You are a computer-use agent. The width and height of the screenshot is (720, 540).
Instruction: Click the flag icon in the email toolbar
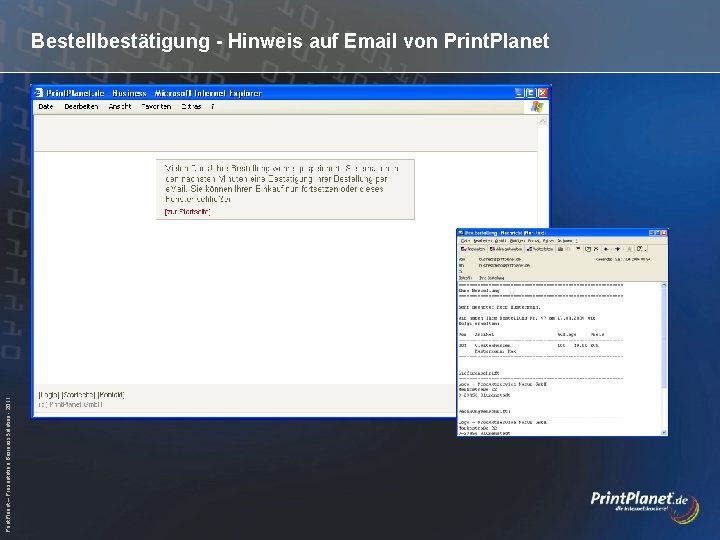click(x=578, y=248)
